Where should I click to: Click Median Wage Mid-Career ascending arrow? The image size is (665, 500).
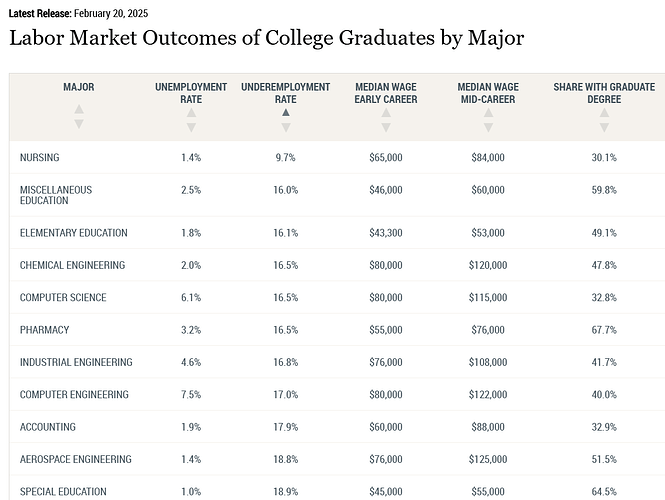click(x=488, y=113)
